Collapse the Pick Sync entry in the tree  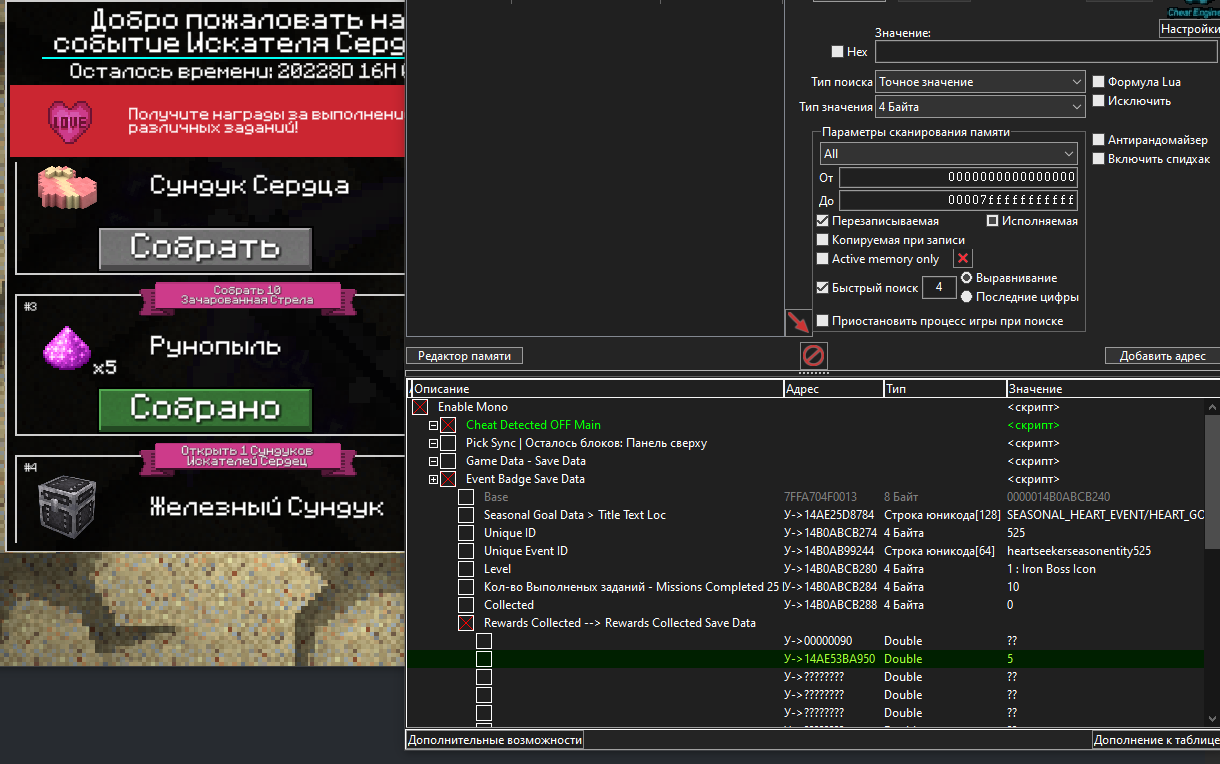434,443
